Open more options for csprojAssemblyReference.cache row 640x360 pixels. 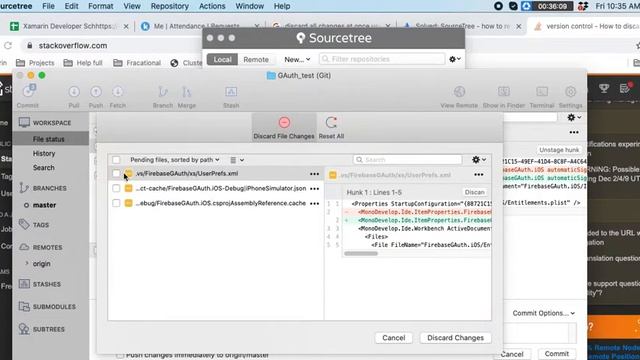tap(314, 203)
